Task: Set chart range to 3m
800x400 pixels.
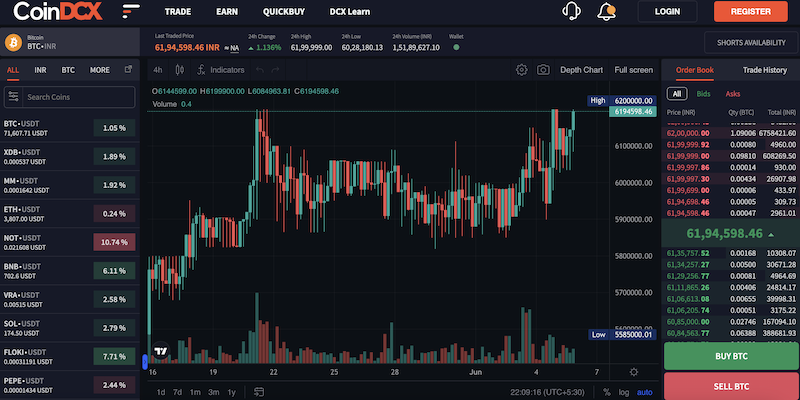Action: tap(213, 392)
